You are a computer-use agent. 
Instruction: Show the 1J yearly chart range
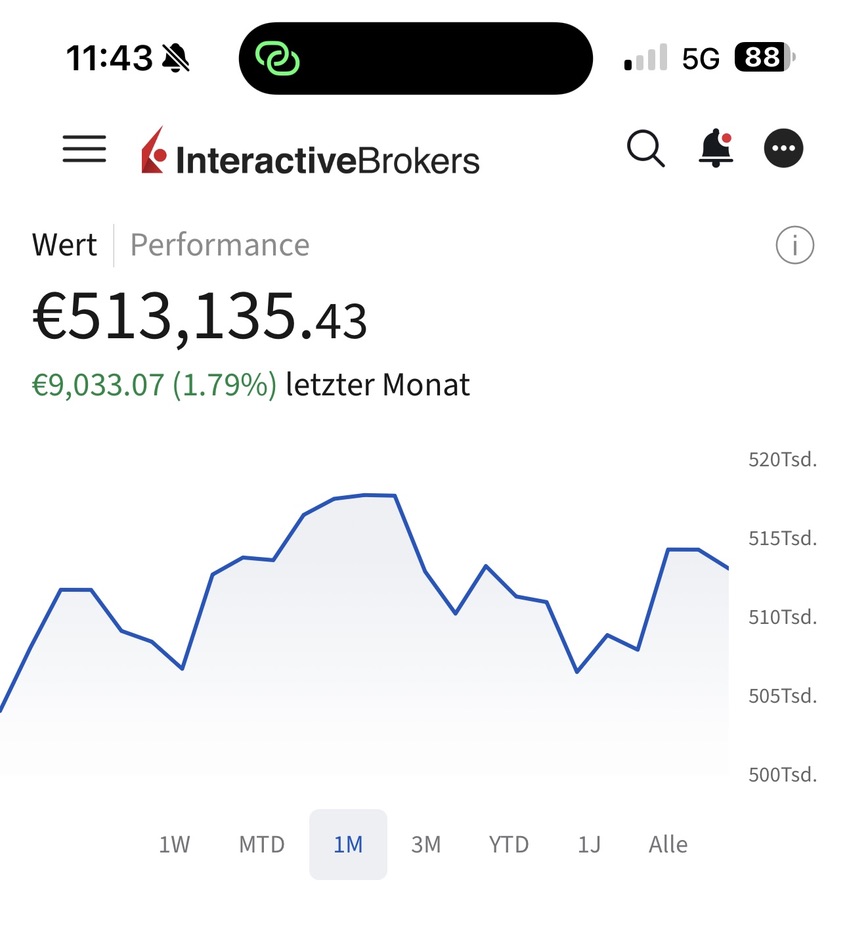point(589,845)
